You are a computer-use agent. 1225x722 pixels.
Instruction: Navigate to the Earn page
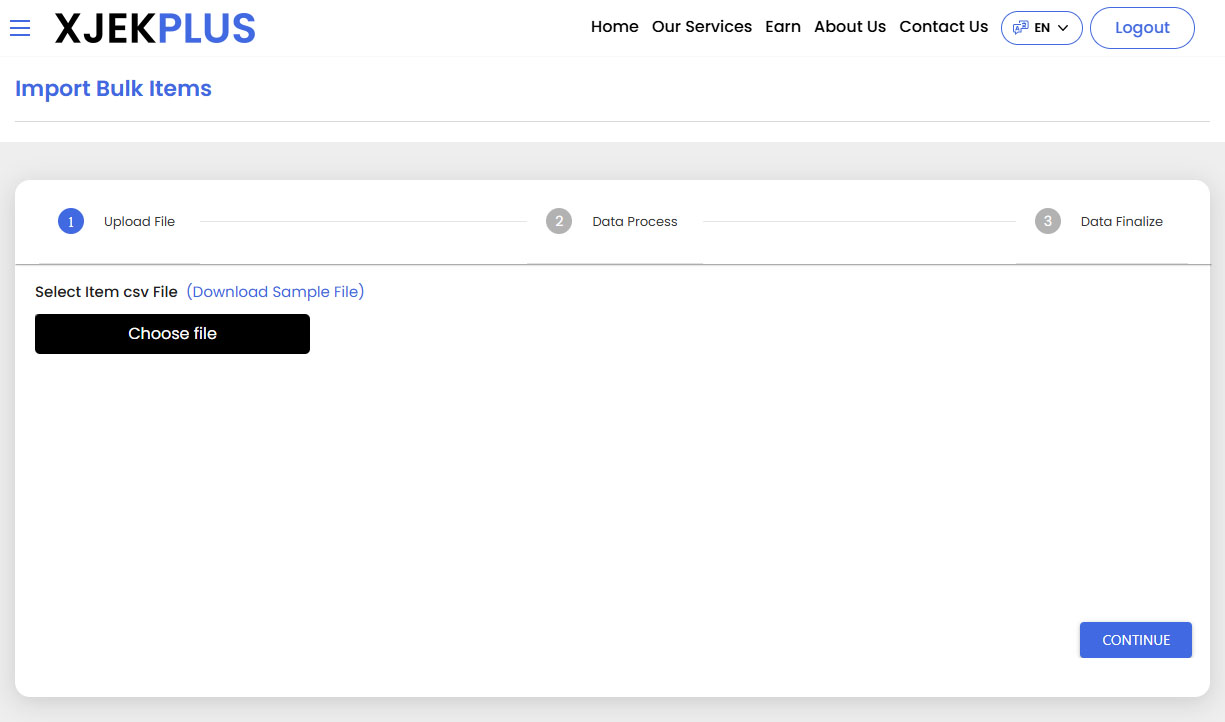pos(782,27)
